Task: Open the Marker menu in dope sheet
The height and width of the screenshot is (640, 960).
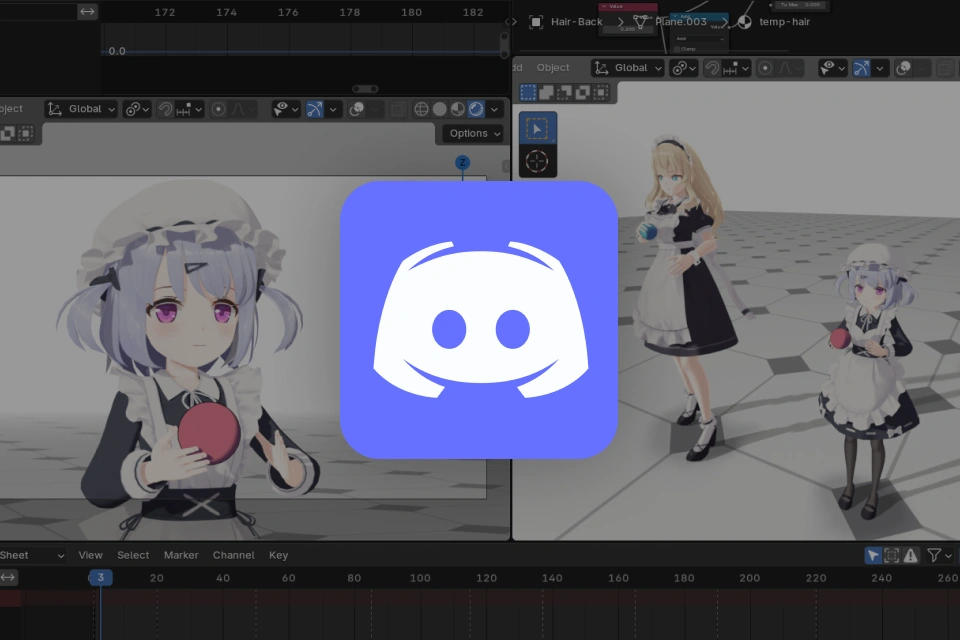Action: point(181,555)
